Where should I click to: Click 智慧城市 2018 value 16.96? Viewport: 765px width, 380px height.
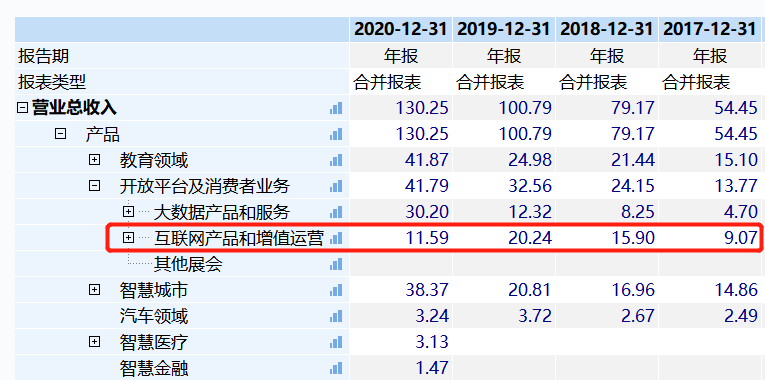point(633,290)
